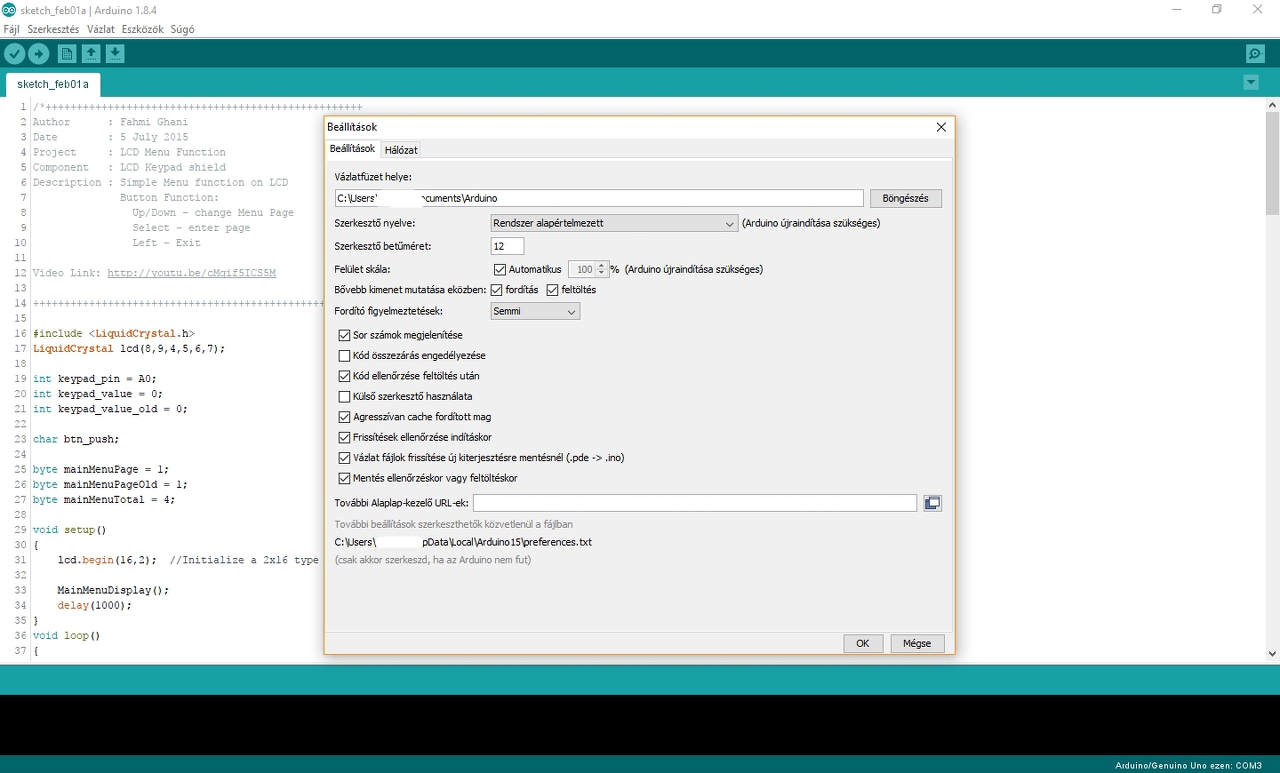Viewport: 1280px width, 773px height.
Task: Decrease interface scale with the down stepper arrow
Action: point(602,273)
